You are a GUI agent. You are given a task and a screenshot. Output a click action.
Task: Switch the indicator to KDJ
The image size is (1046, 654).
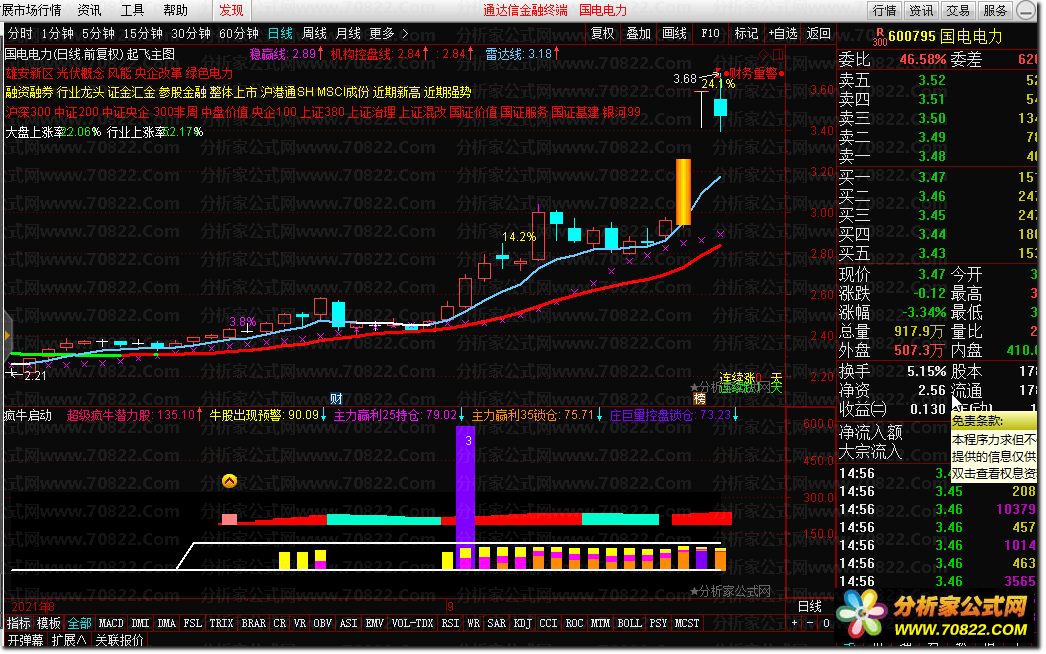tap(522, 623)
